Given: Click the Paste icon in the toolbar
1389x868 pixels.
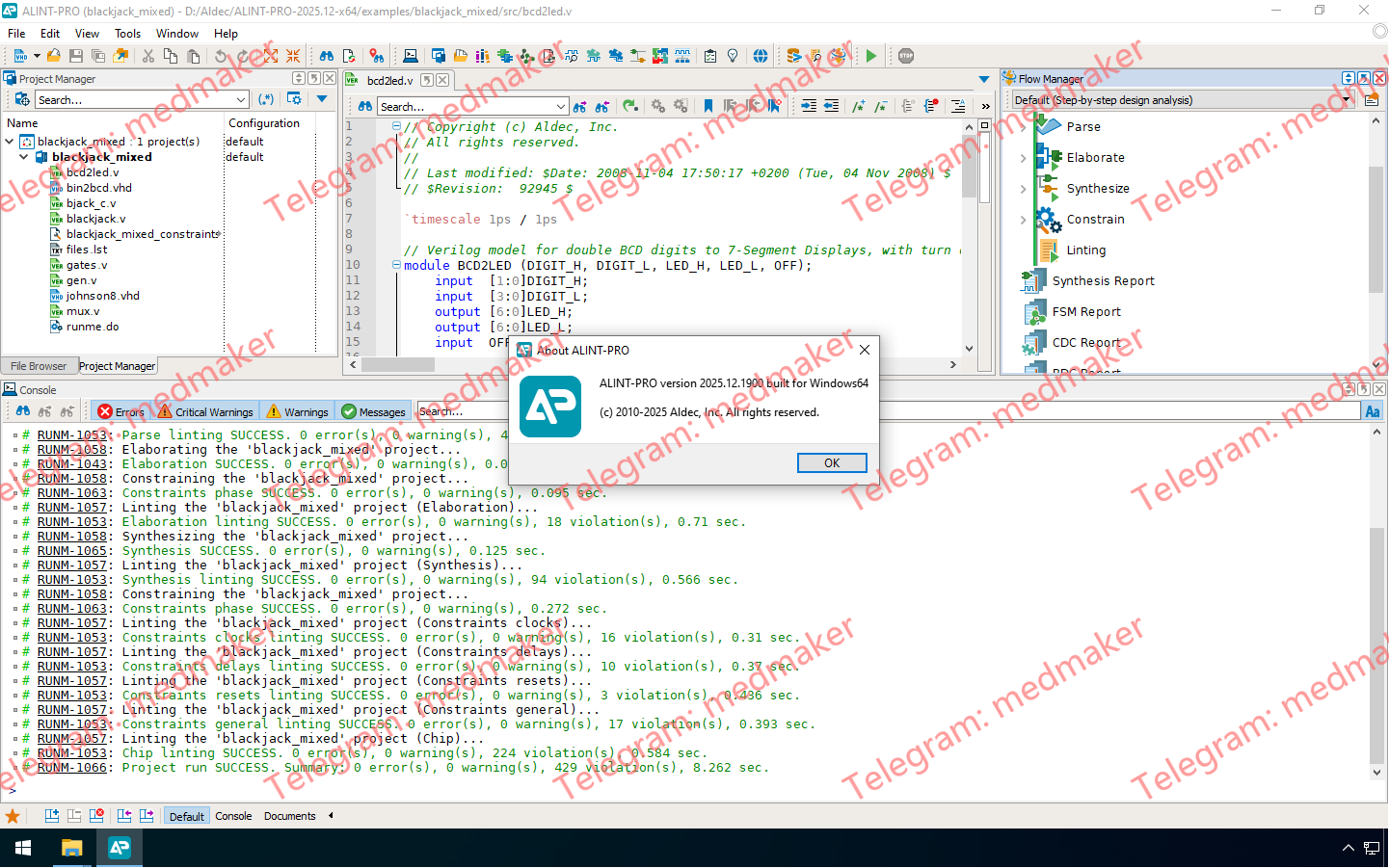Looking at the screenshot, I should 193,56.
